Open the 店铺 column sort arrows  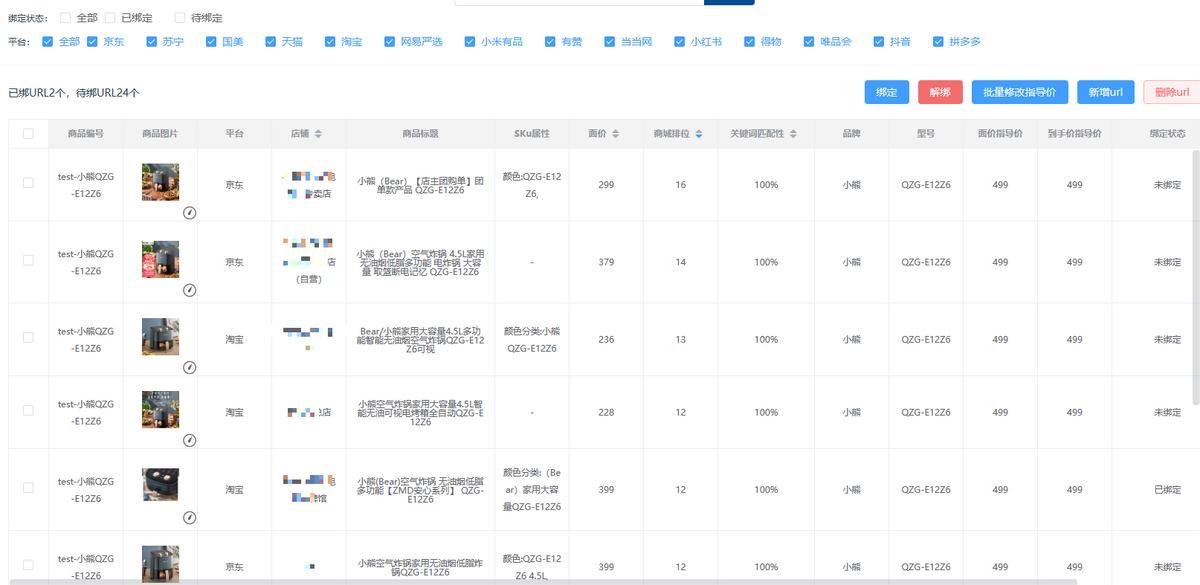[318, 134]
